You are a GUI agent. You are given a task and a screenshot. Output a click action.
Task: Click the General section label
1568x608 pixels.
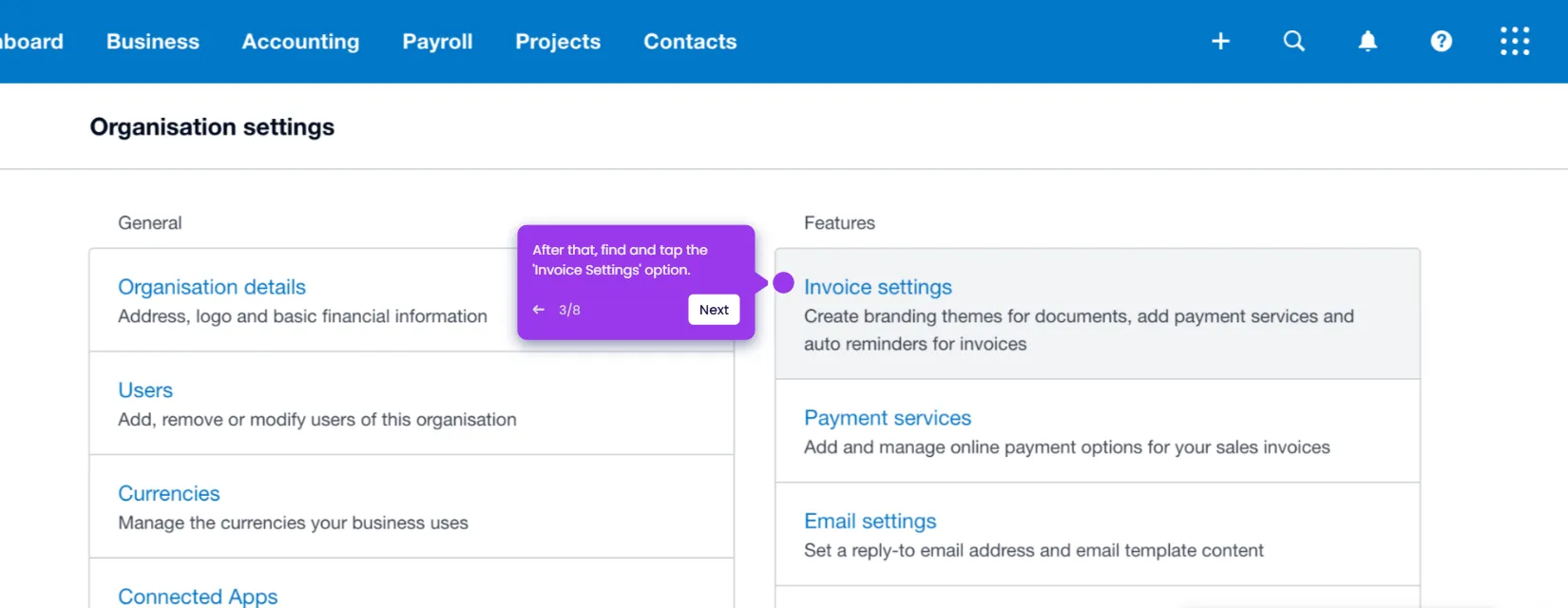[149, 223]
